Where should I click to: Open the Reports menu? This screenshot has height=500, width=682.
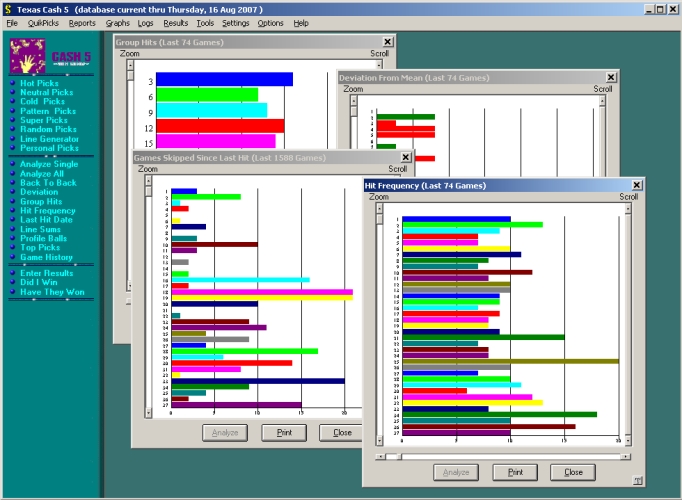(x=82, y=23)
